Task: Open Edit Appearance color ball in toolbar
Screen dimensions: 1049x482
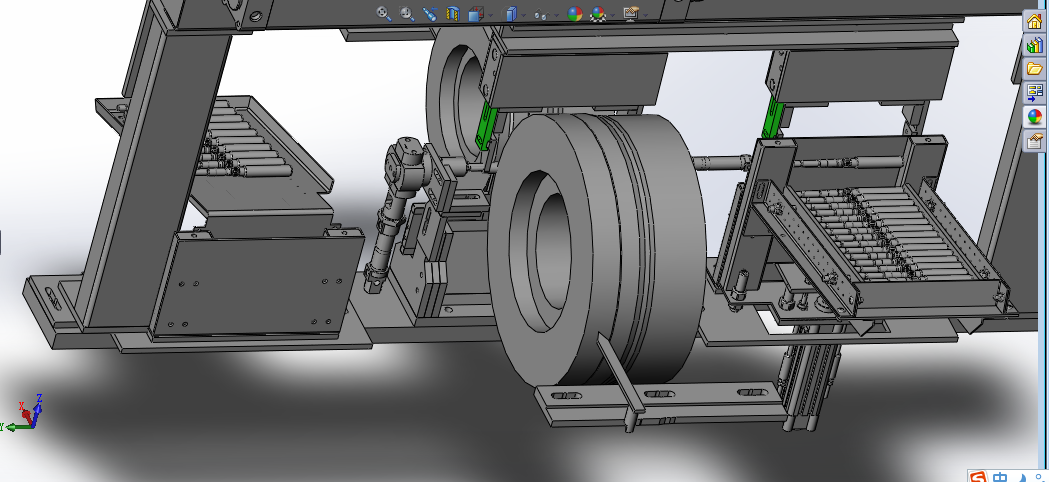Action: click(x=575, y=13)
